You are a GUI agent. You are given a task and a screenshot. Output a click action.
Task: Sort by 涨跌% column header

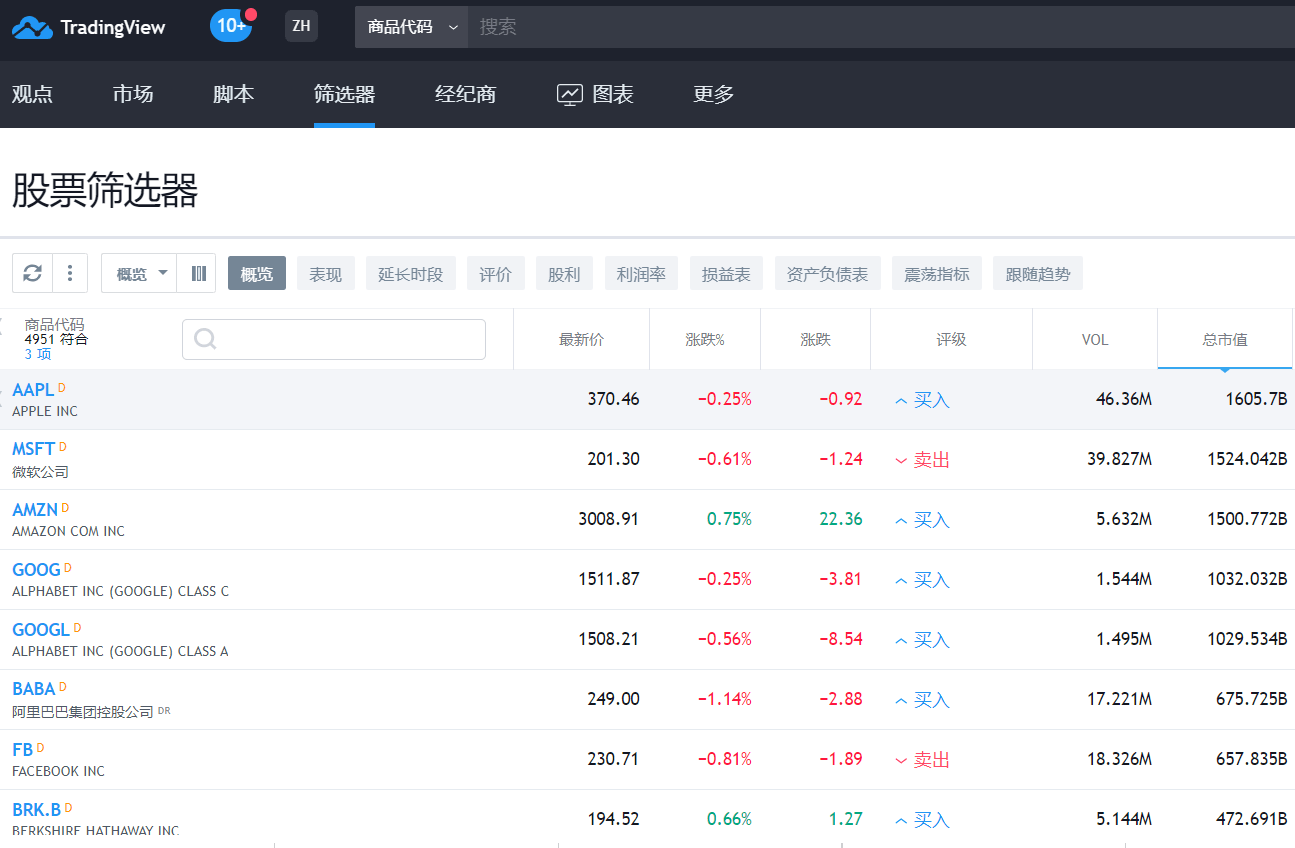tap(705, 339)
